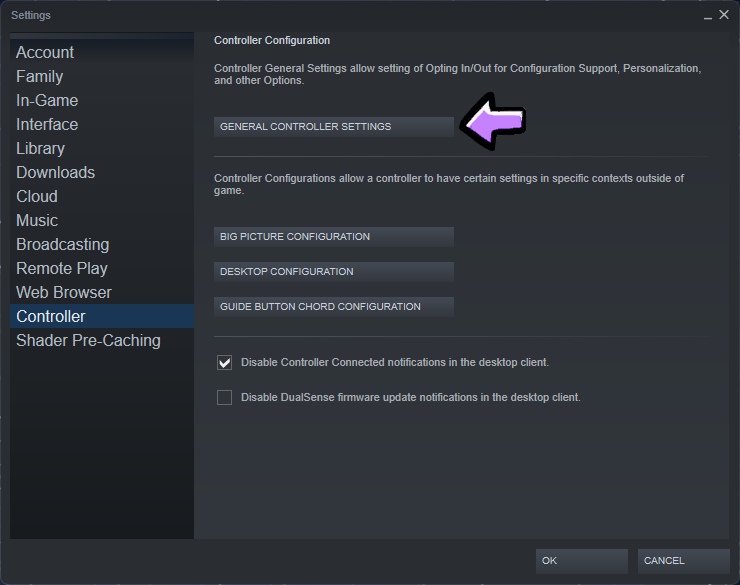This screenshot has height=585, width=740.
Task: Open the In-Game settings section
Action: tap(47, 101)
